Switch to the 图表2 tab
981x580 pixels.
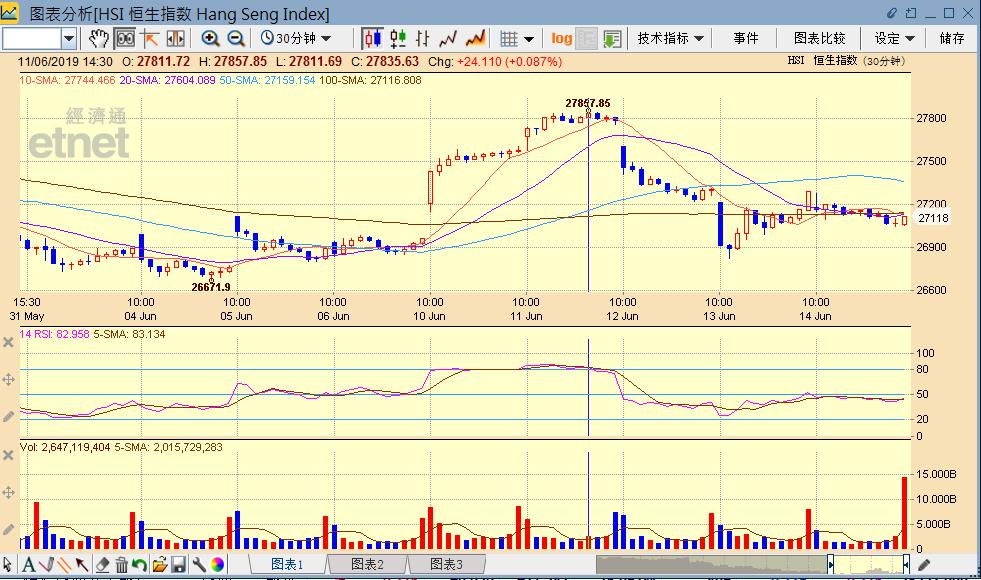pos(367,564)
